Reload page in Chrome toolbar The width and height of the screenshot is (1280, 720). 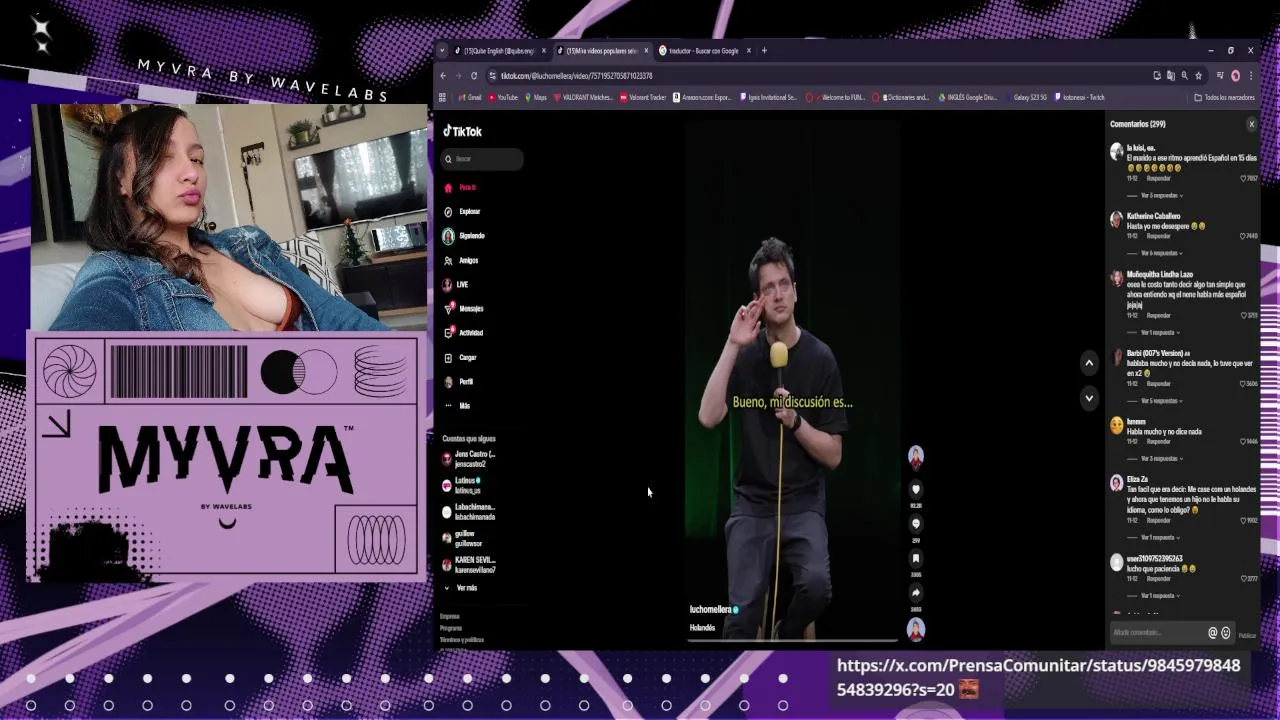tap(474, 76)
